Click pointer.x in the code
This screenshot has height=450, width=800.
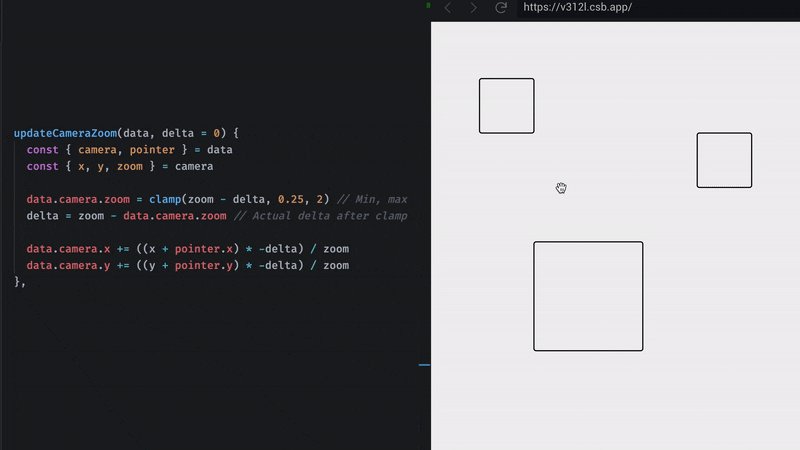point(204,249)
